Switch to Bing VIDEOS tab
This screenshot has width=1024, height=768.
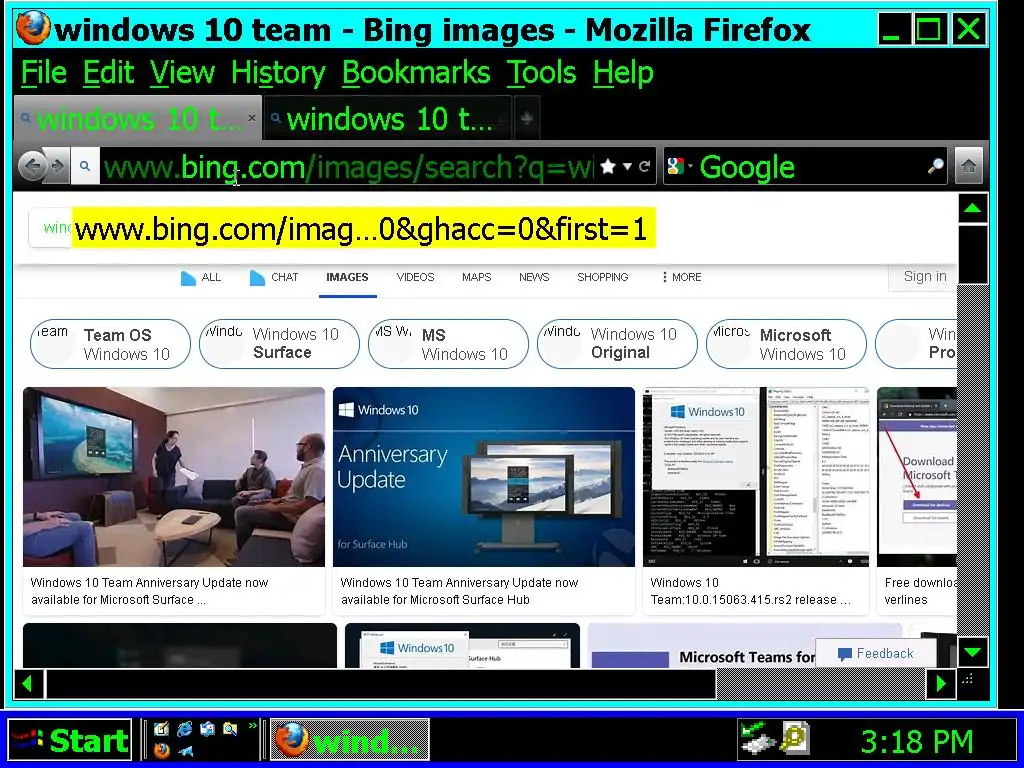pos(415,277)
